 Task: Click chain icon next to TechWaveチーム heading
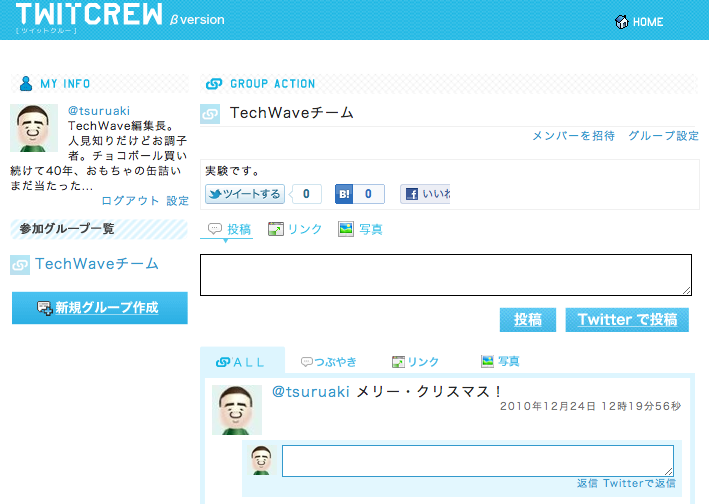(x=210, y=114)
